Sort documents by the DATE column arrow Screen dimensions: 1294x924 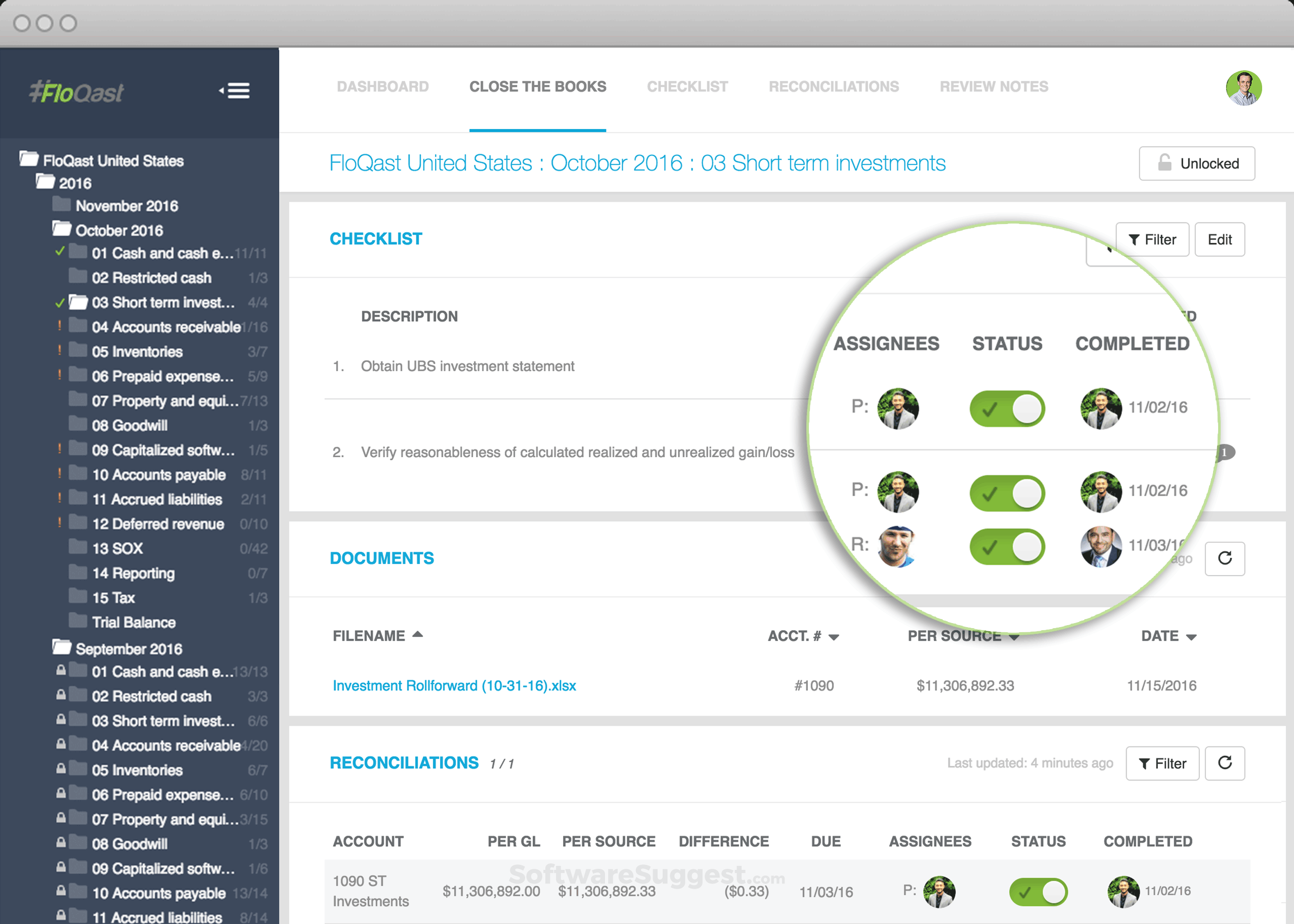1191,637
